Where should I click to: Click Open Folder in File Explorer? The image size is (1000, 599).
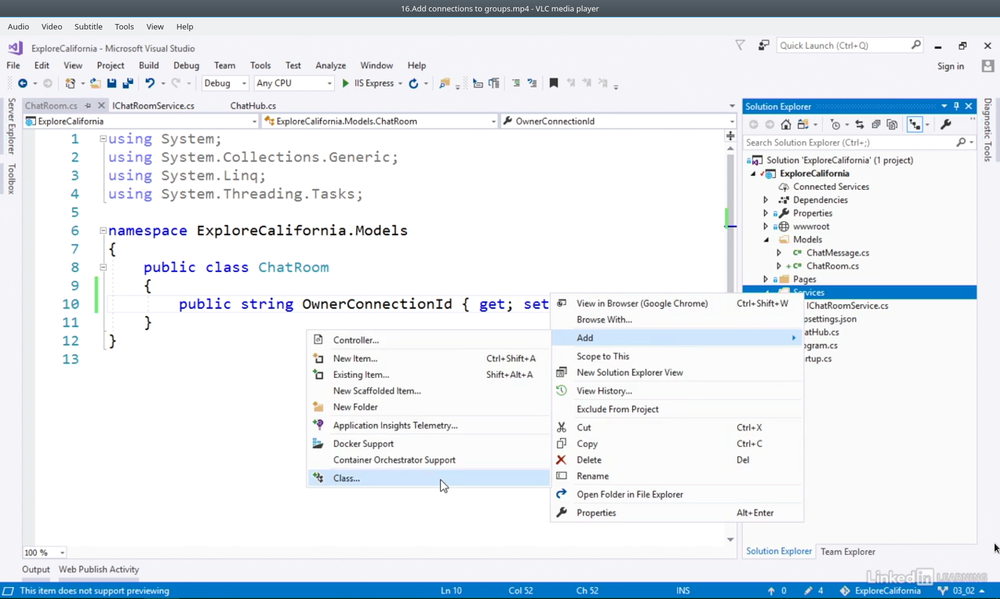click(x=677, y=494)
